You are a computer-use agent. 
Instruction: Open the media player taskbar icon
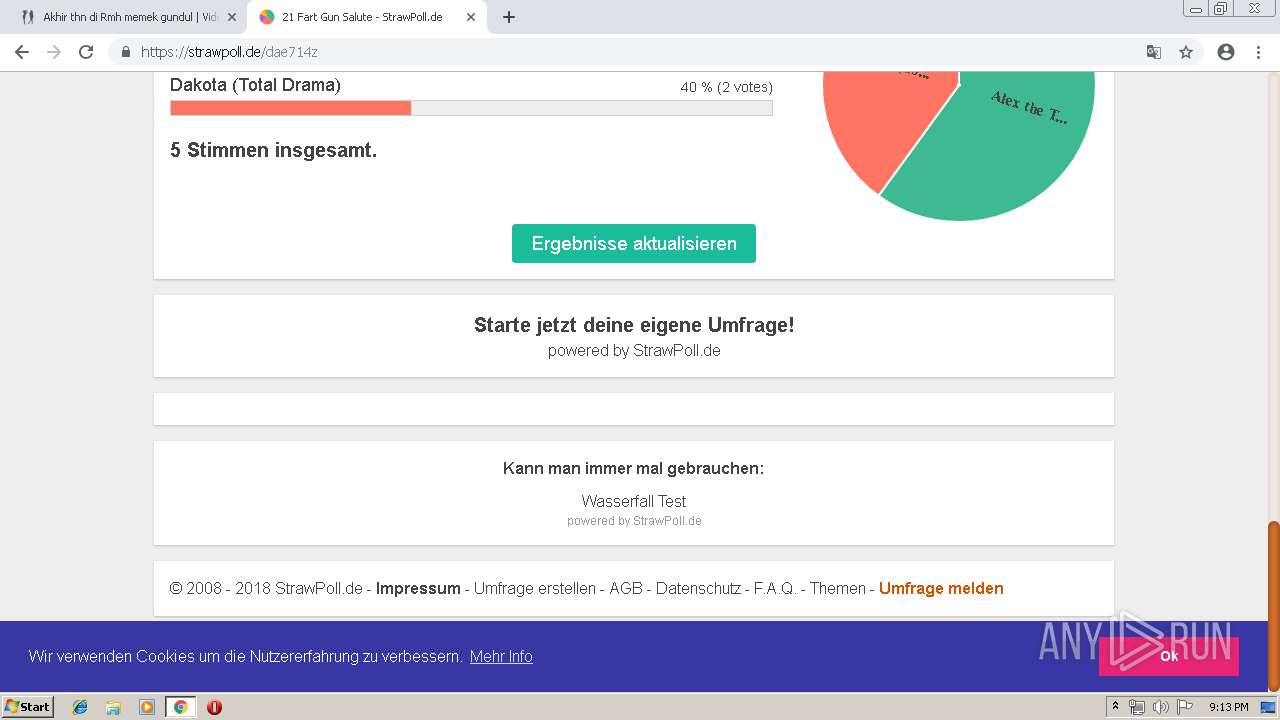(147, 707)
